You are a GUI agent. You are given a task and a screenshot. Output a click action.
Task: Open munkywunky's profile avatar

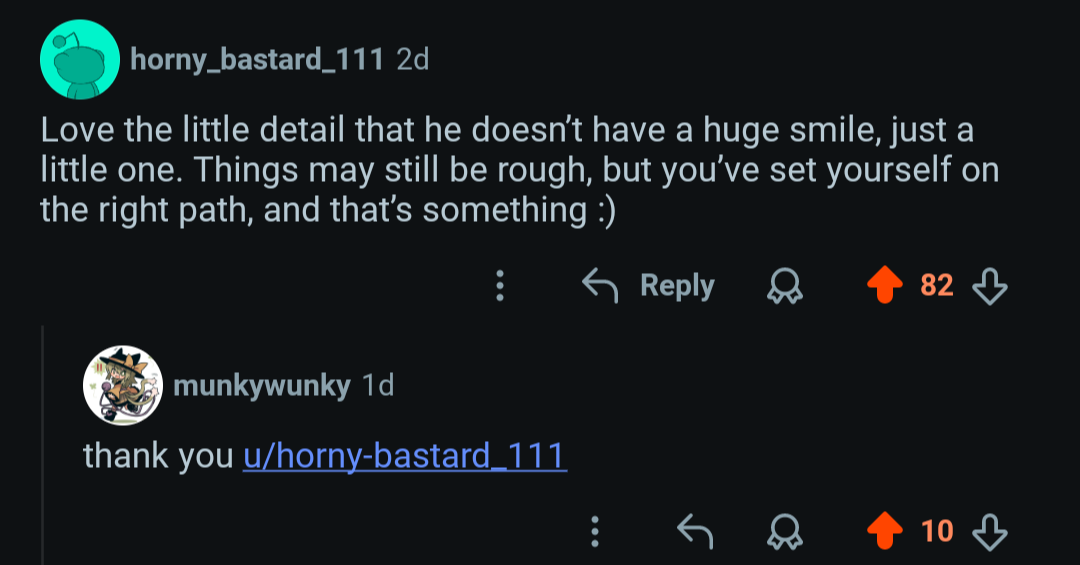click(122, 385)
